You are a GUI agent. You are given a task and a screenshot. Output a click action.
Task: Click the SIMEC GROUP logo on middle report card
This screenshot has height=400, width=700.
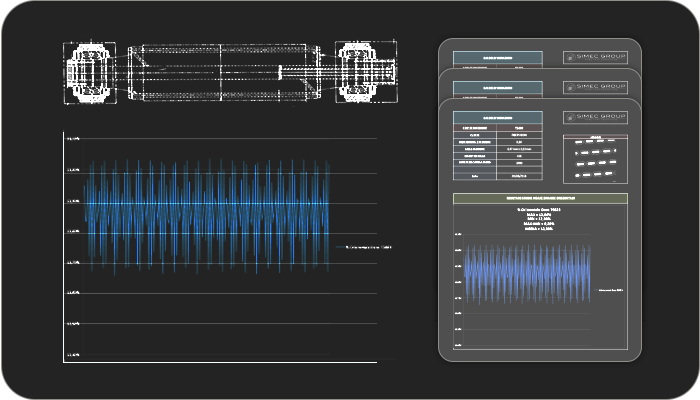(x=596, y=87)
